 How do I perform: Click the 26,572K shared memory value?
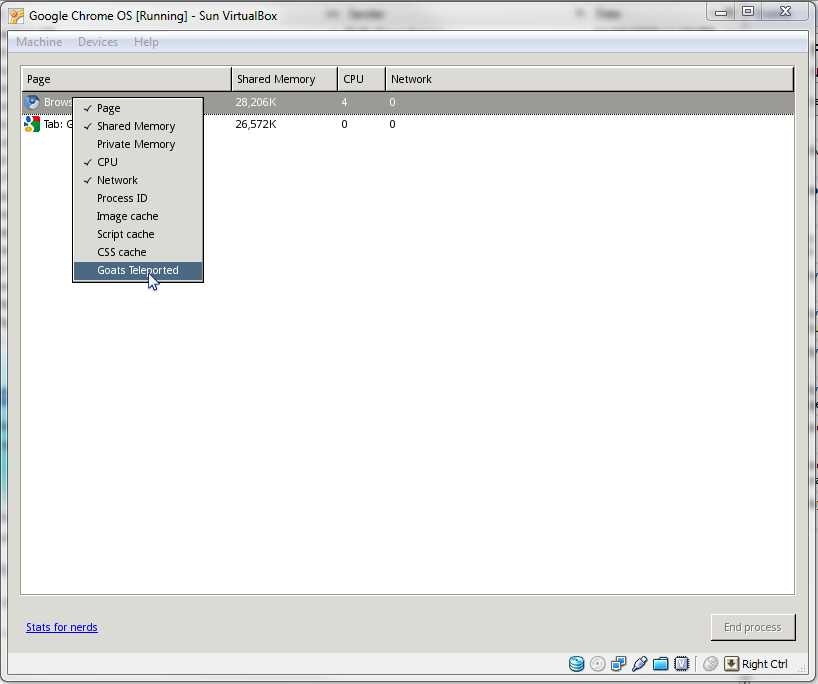[256, 124]
